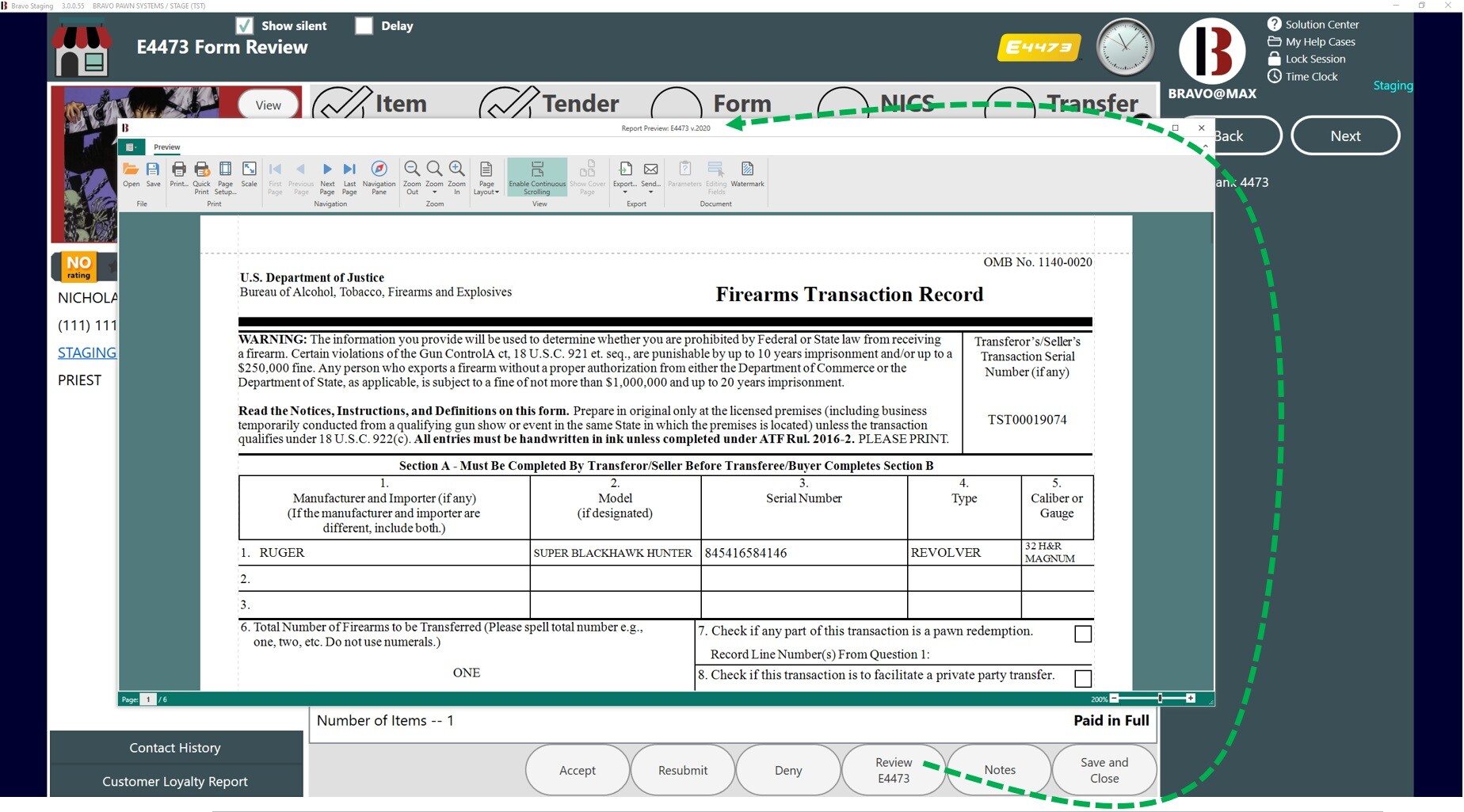Tick private party transfer checkbox question 8
Screen dimensions: 1464x812
coord(1082,678)
